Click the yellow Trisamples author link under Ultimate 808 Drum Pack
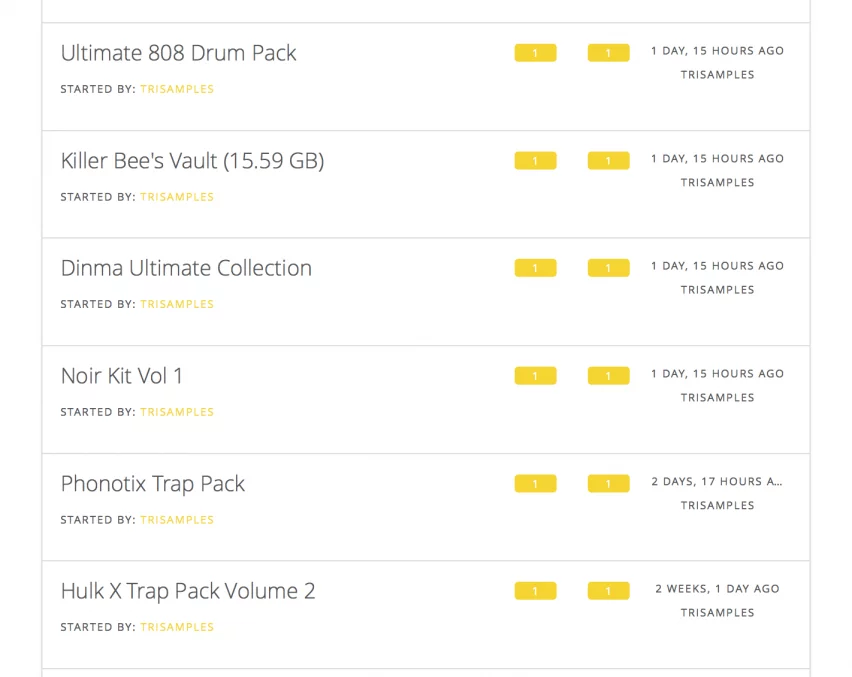The height and width of the screenshot is (677, 852). [177, 89]
